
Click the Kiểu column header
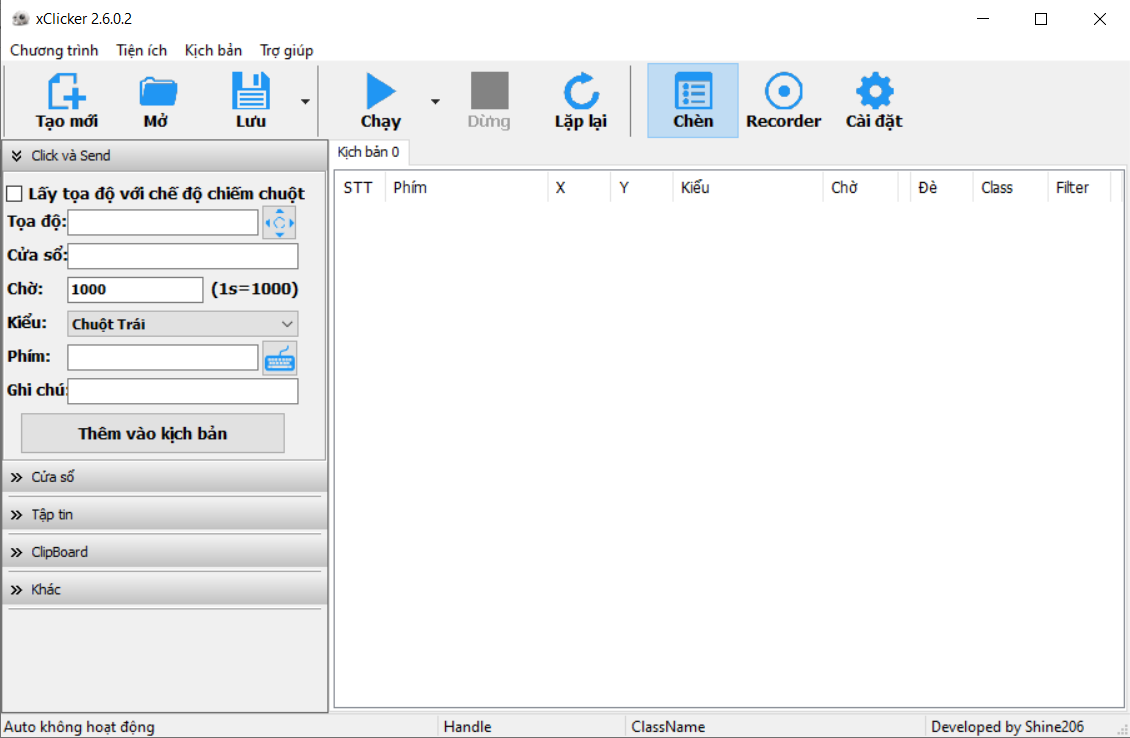pyautogui.click(x=747, y=188)
